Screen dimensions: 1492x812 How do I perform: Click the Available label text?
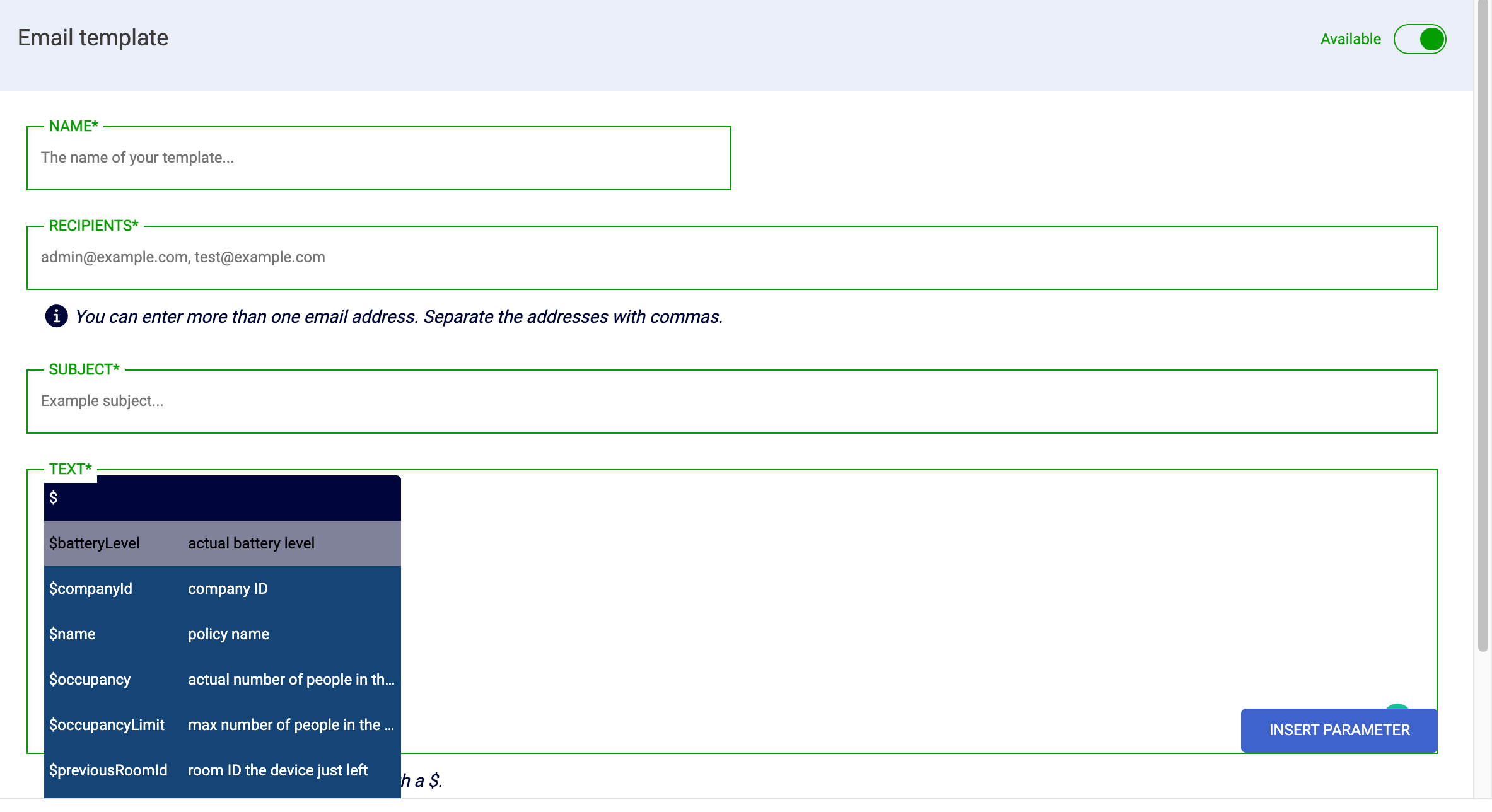point(1350,39)
